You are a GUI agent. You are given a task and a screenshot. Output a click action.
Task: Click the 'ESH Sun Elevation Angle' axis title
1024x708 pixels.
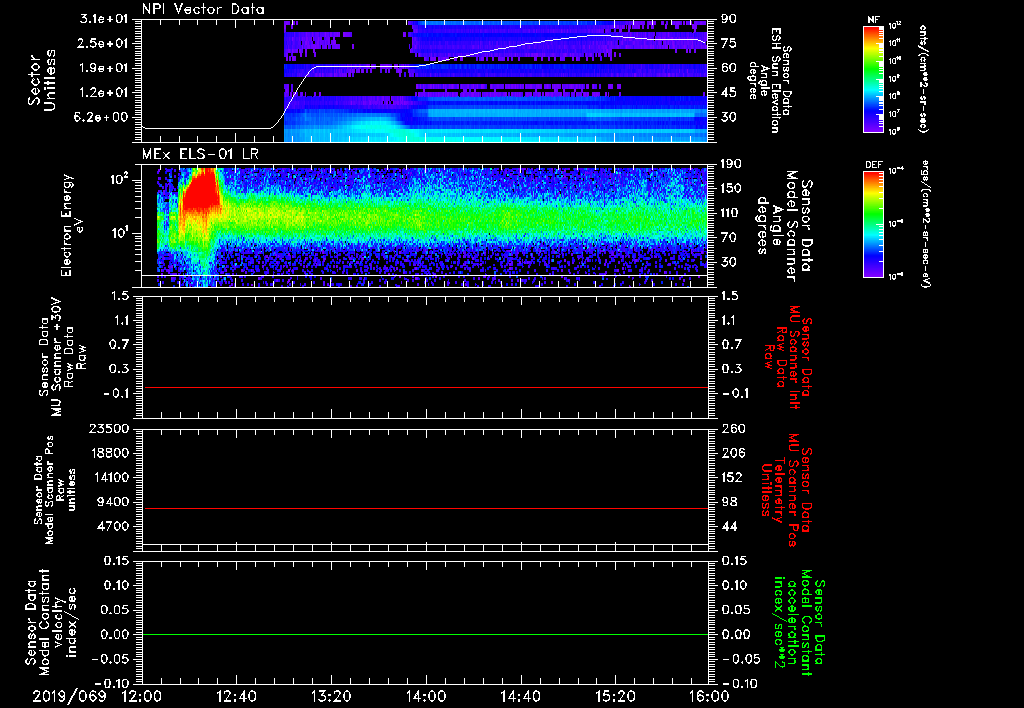[769, 80]
